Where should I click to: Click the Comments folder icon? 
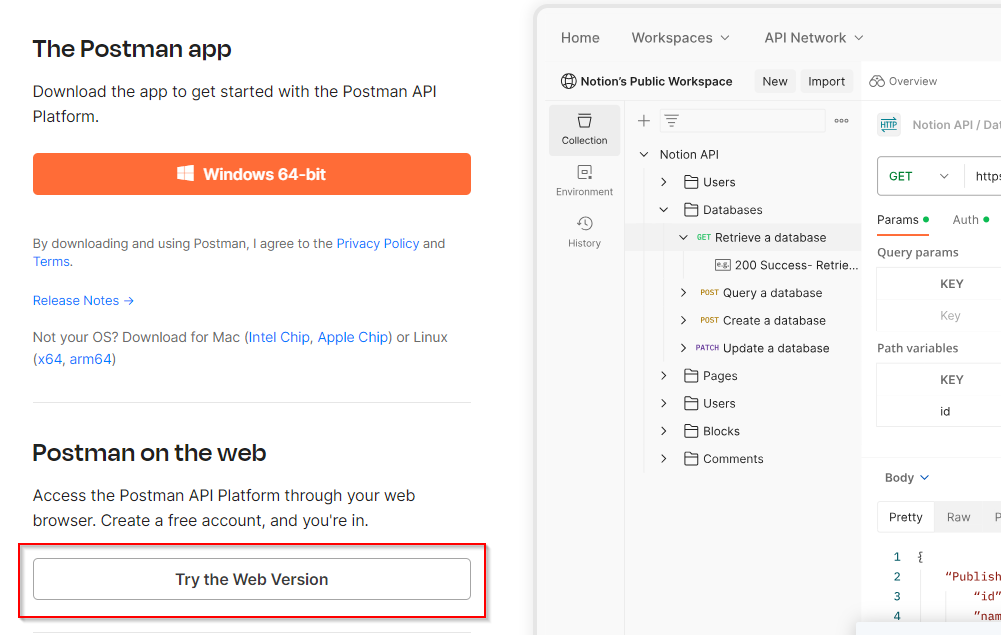pyautogui.click(x=691, y=458)
